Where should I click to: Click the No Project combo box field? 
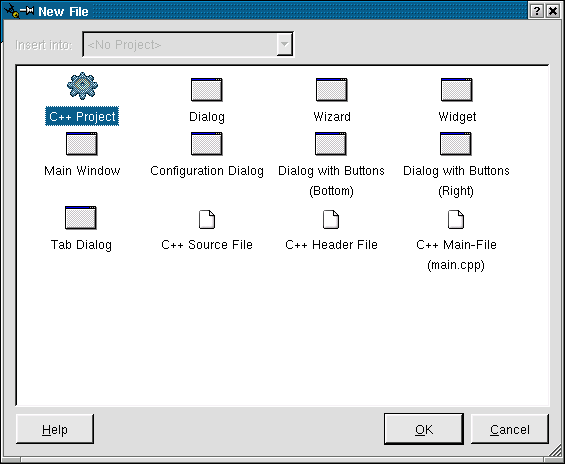[188, 44]
